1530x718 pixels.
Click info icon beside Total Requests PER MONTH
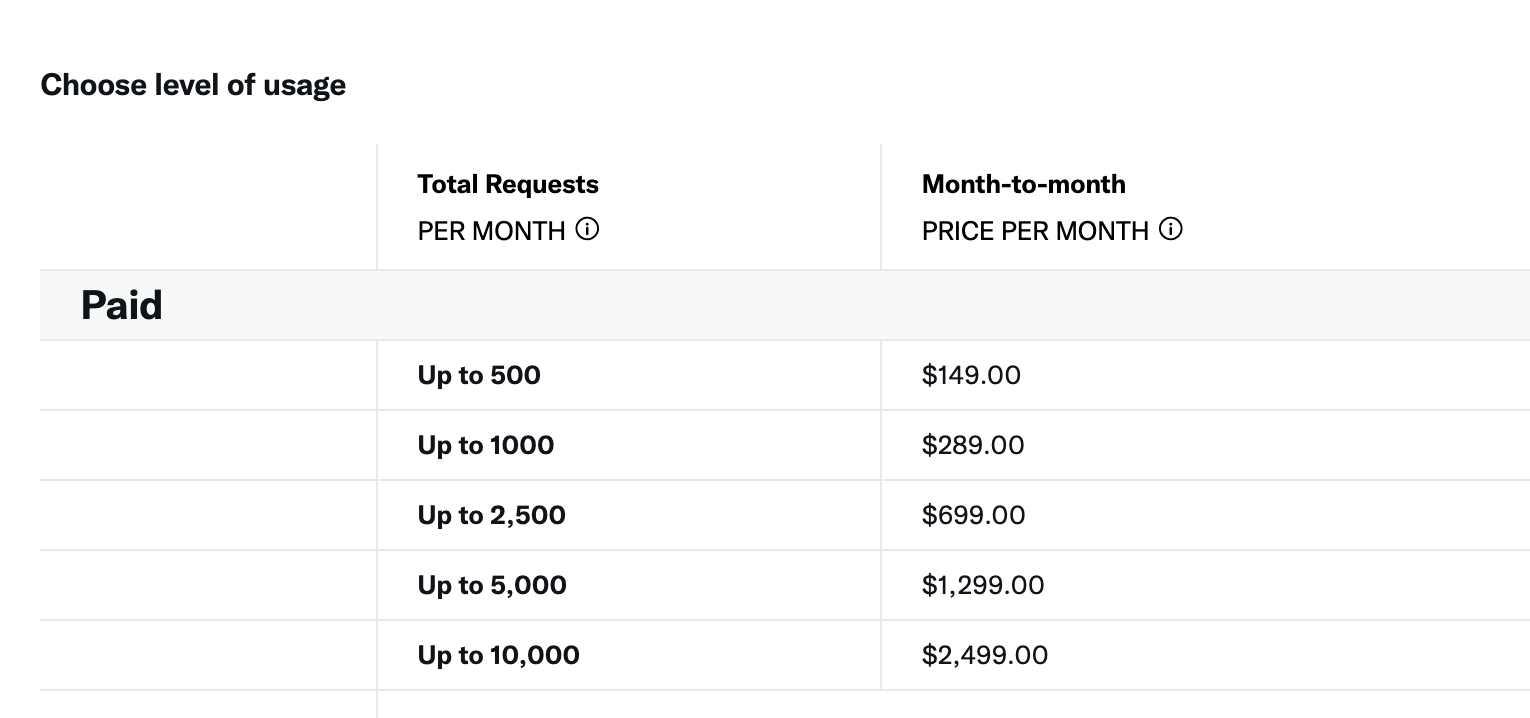(x=588, y=230)
